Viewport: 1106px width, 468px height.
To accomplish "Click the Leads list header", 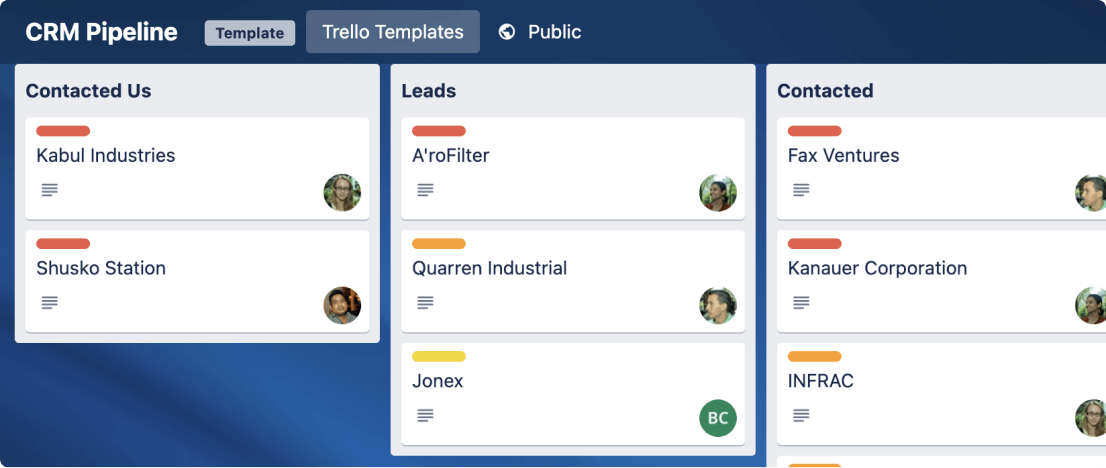I will (429, 91).
